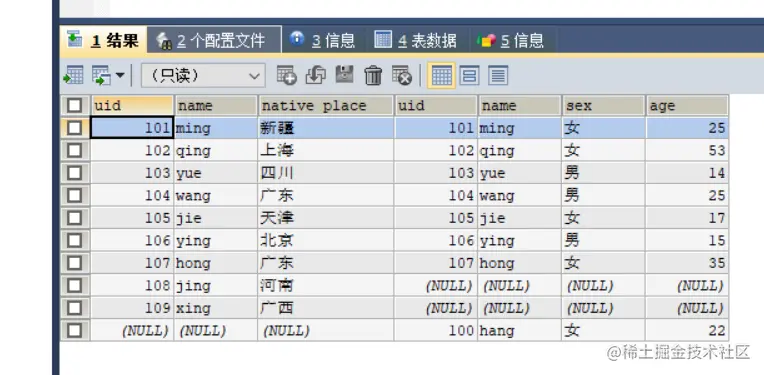Image resolution: width=764 pixels, height=375 pixels.
Task: Open the (只读) read-only mode dropdown
Action: [203, 75]
